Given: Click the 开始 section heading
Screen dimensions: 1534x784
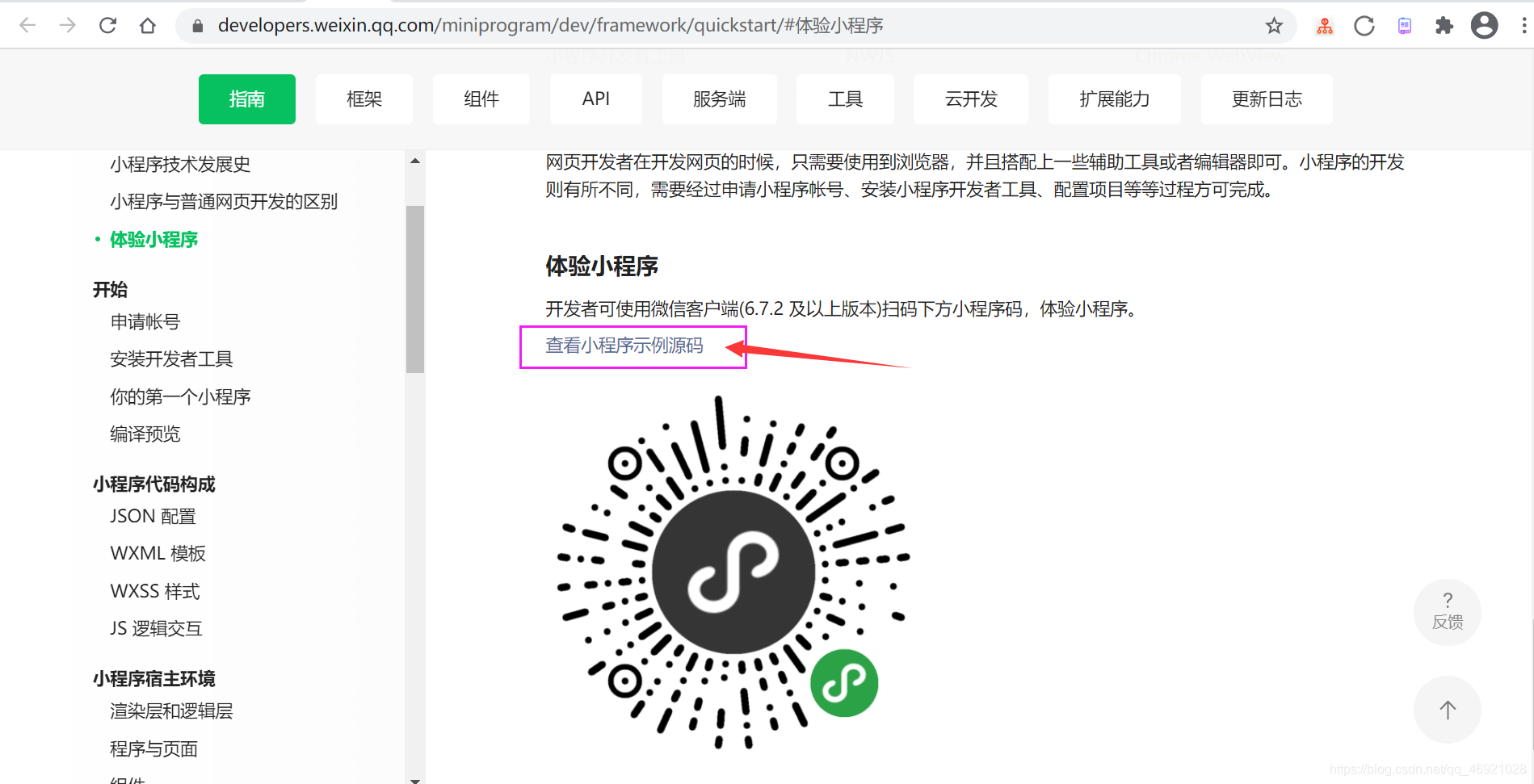Looking at the screenshot, I should pyautogui.click(x=110, y=290).
